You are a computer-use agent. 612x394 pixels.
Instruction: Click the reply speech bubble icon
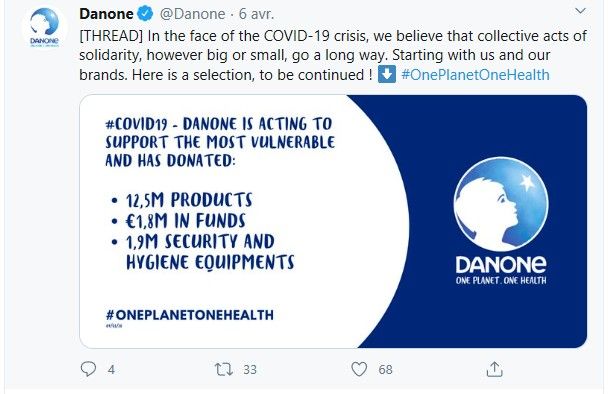88,369
